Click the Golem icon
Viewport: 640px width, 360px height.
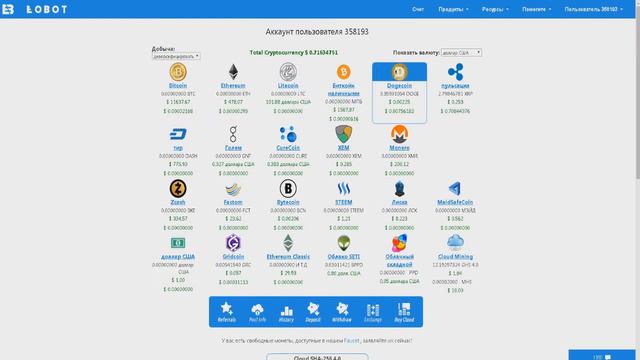click(x=233, y=134)
